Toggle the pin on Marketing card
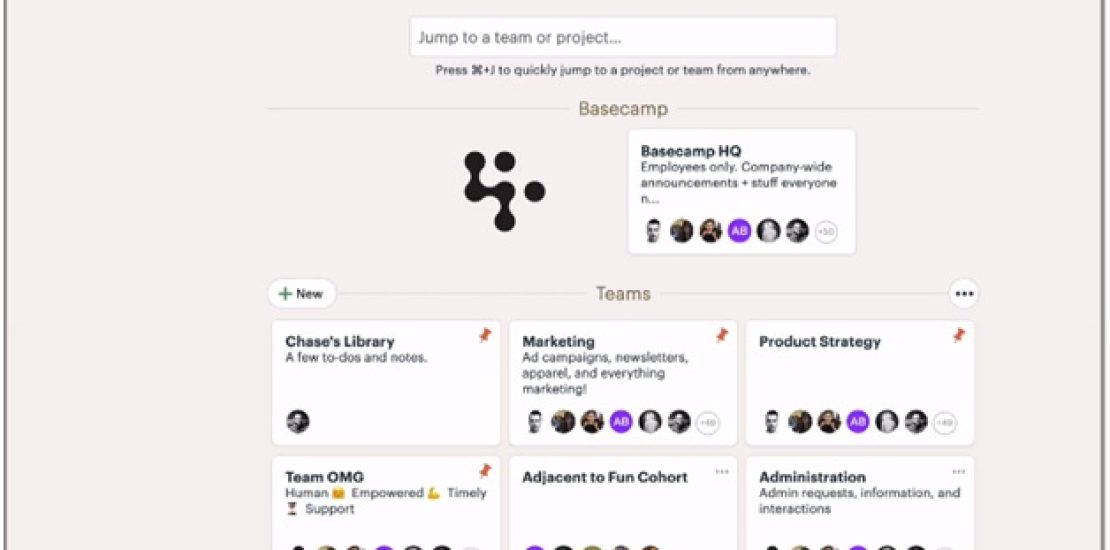Screen dimensions: 1110x550 [722, 336]
